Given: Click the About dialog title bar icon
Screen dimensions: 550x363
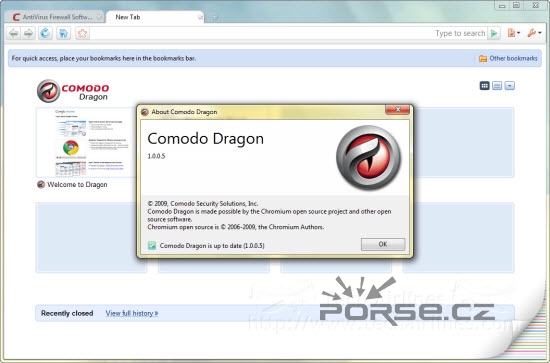Looking at the screenshot, I should tap(145, 112).
